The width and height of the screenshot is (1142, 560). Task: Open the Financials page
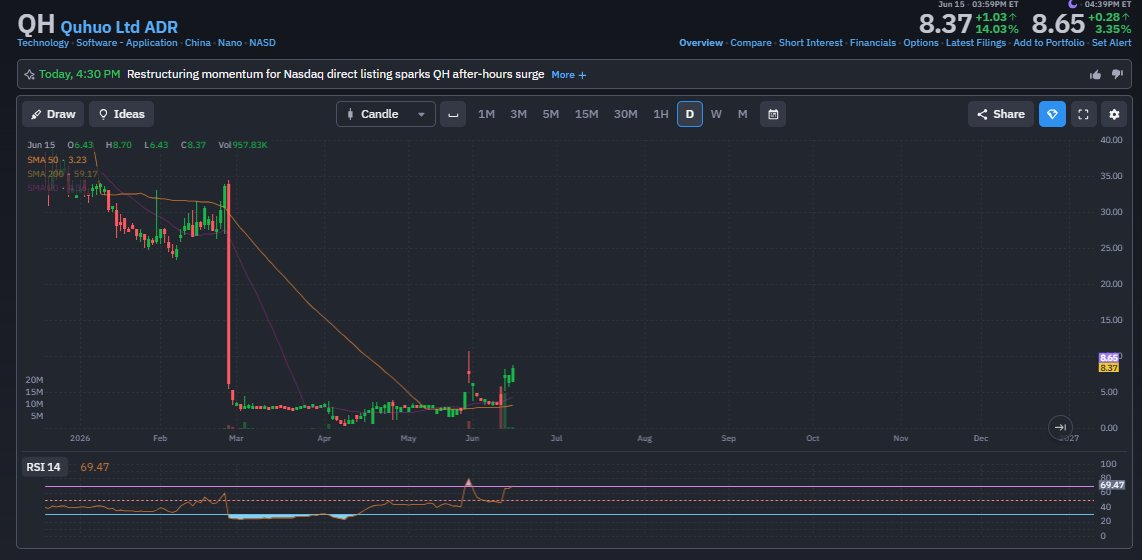[873, 43]
